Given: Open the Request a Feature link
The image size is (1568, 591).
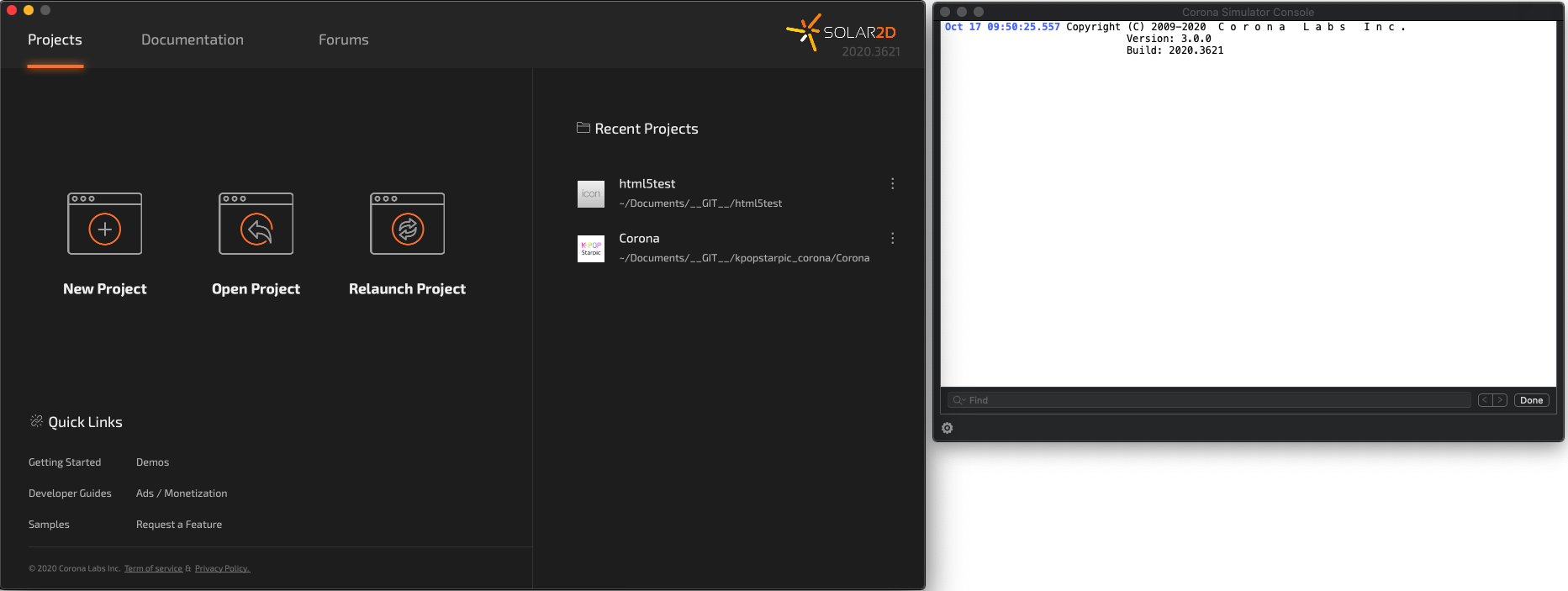Looking at the screenshot, I should (179, 525).
